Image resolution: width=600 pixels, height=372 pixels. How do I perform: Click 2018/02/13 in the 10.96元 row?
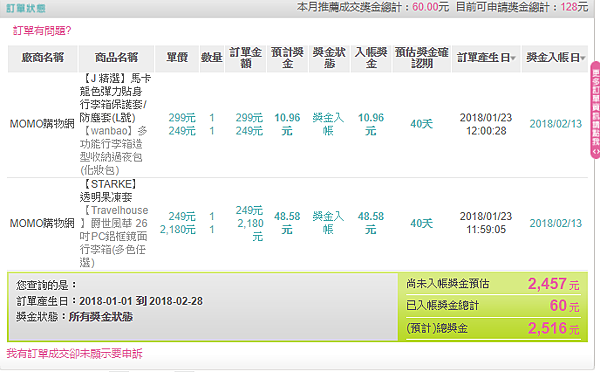pos(555,124)
